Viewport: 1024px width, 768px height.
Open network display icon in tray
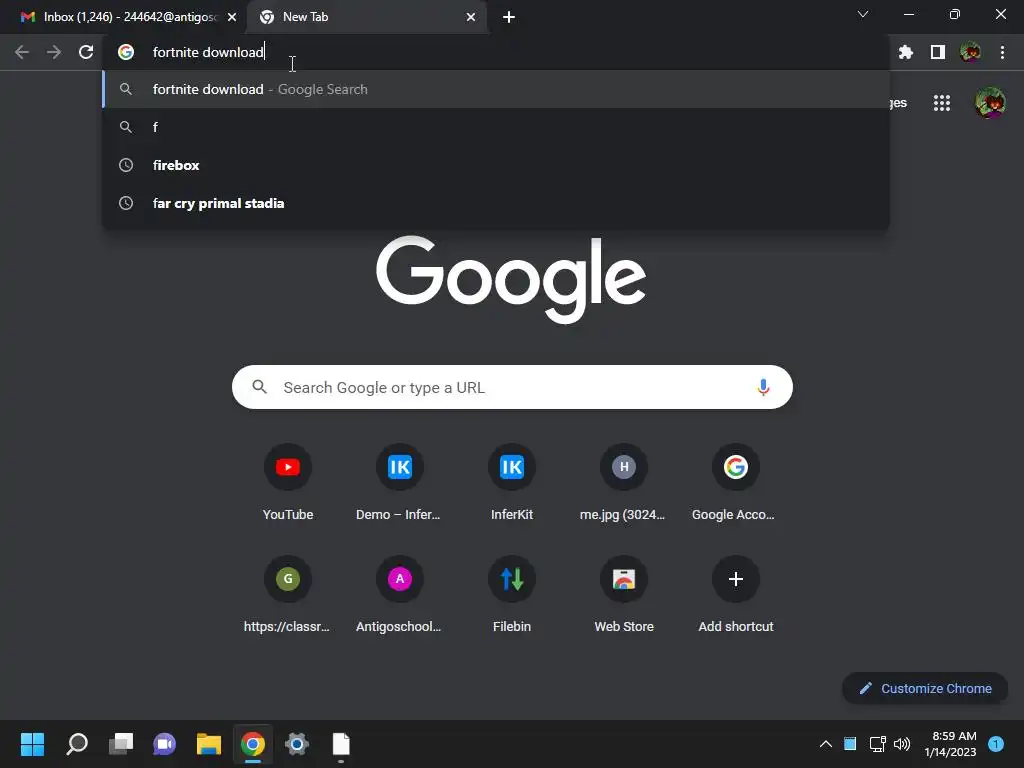[877, 744]
